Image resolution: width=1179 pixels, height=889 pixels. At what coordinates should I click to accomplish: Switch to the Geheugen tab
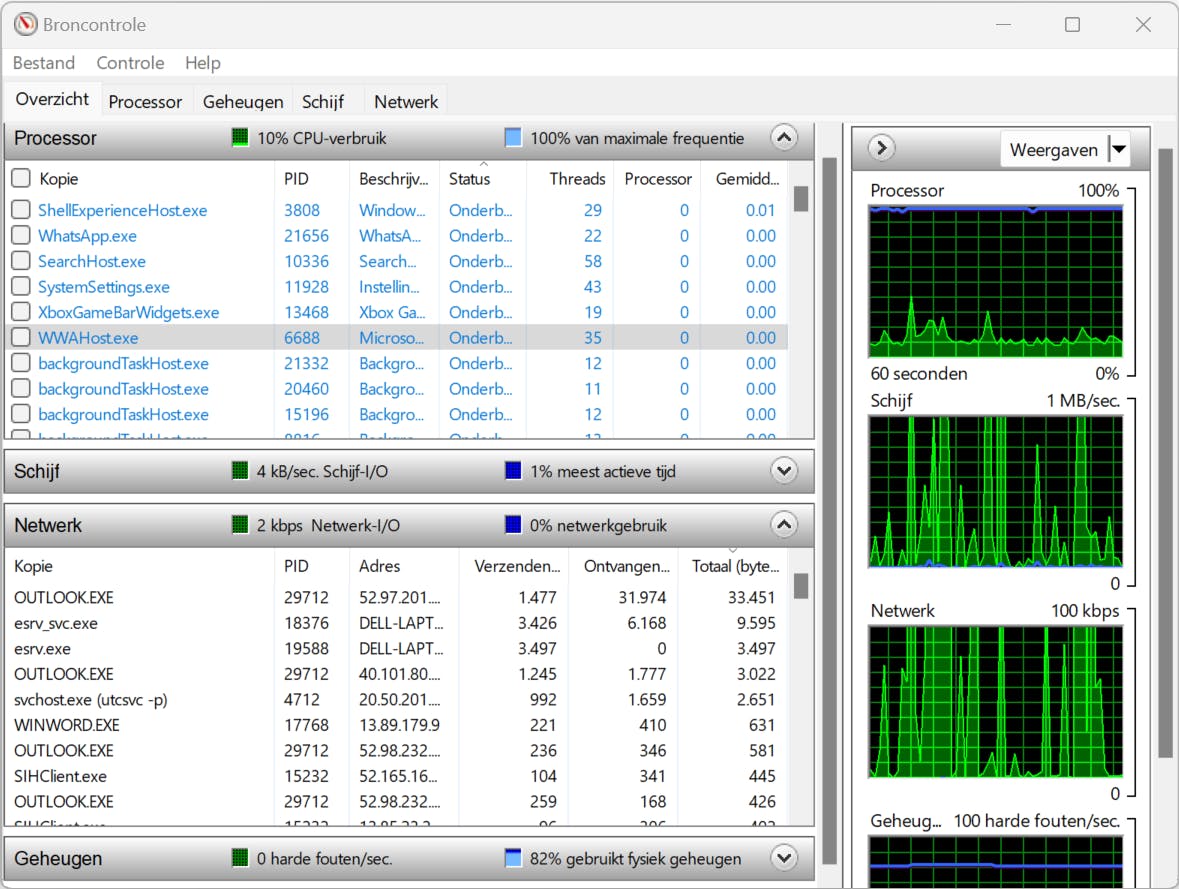(x=243, y=102)
